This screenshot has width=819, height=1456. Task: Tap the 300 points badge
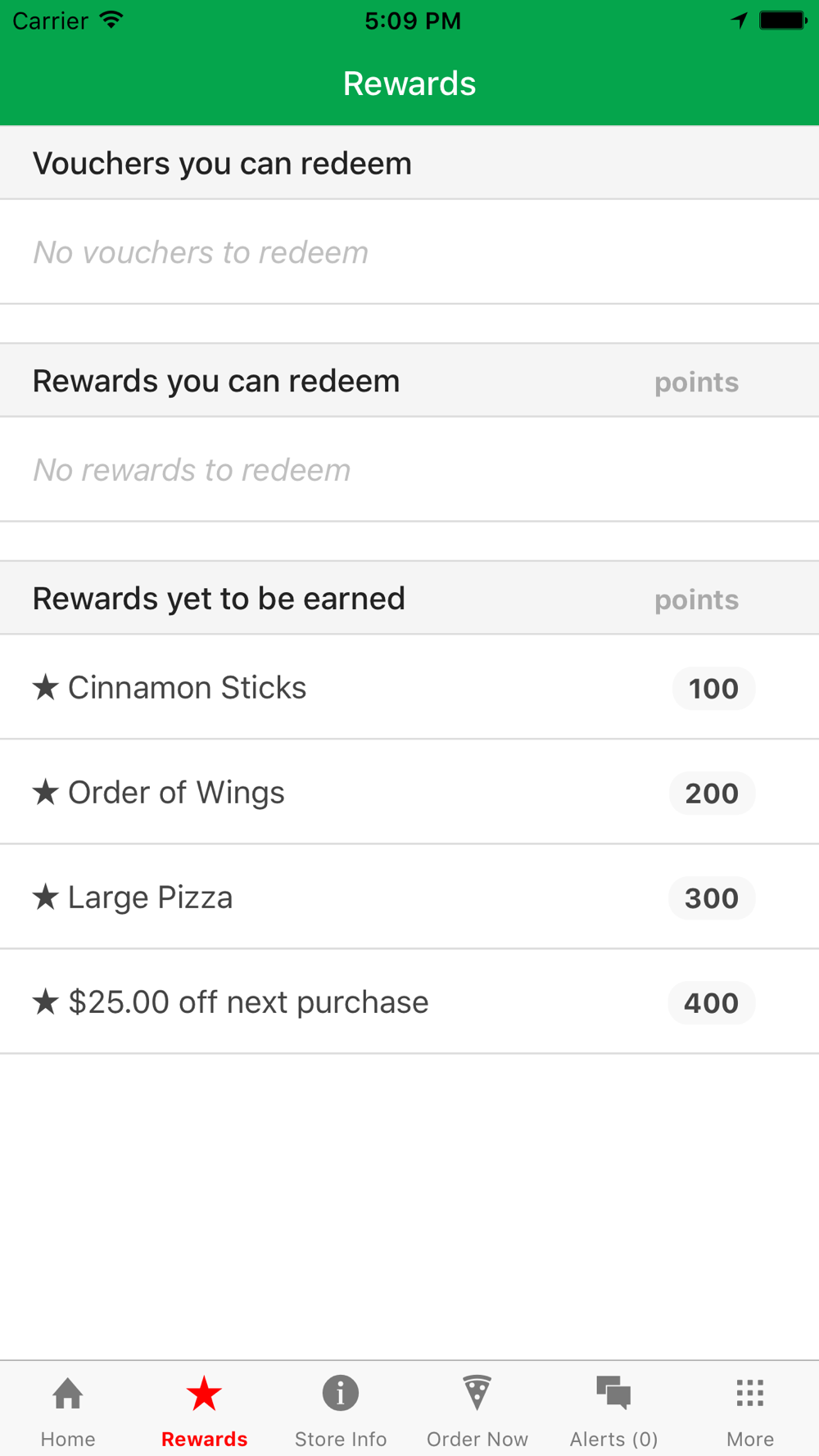(712, 898)
